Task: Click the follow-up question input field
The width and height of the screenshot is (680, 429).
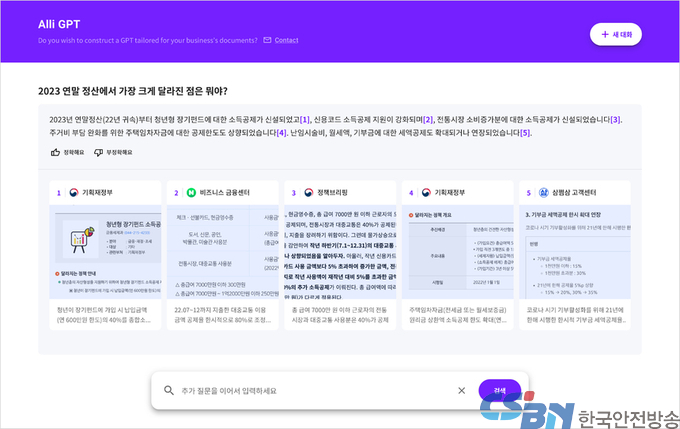Action: coord(315,391)
